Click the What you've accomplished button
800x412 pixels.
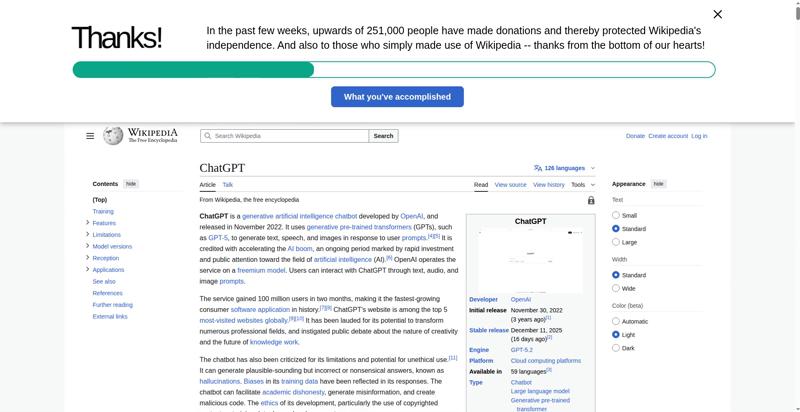397,97
